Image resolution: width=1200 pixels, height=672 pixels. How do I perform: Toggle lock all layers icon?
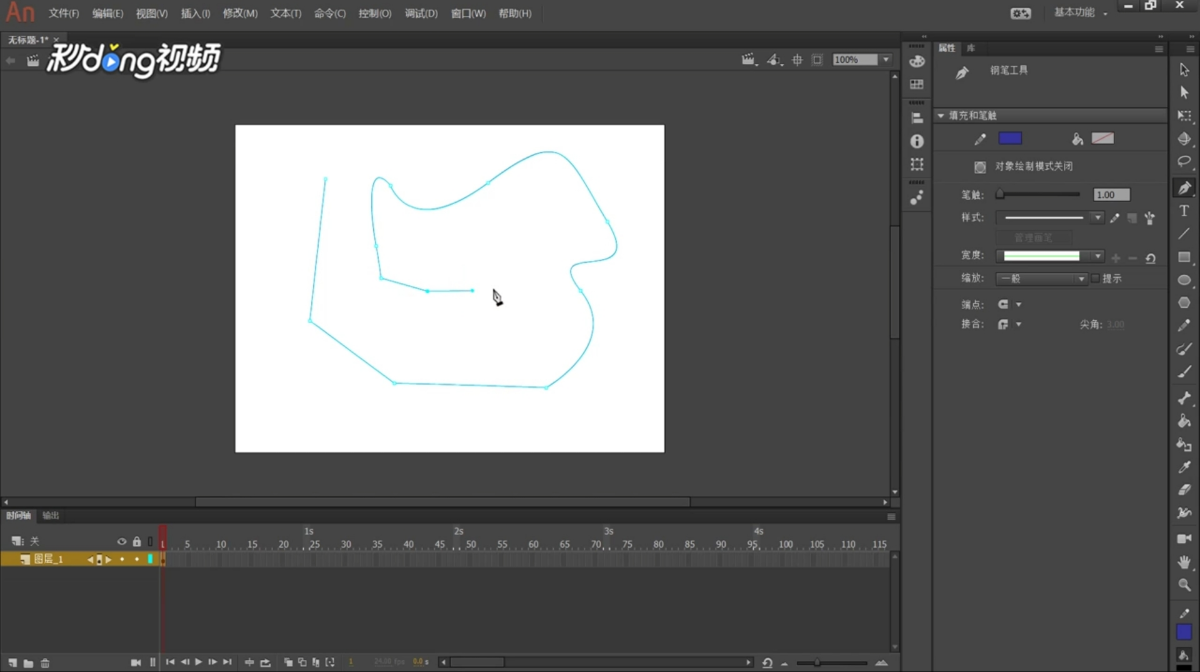point(137,542)
